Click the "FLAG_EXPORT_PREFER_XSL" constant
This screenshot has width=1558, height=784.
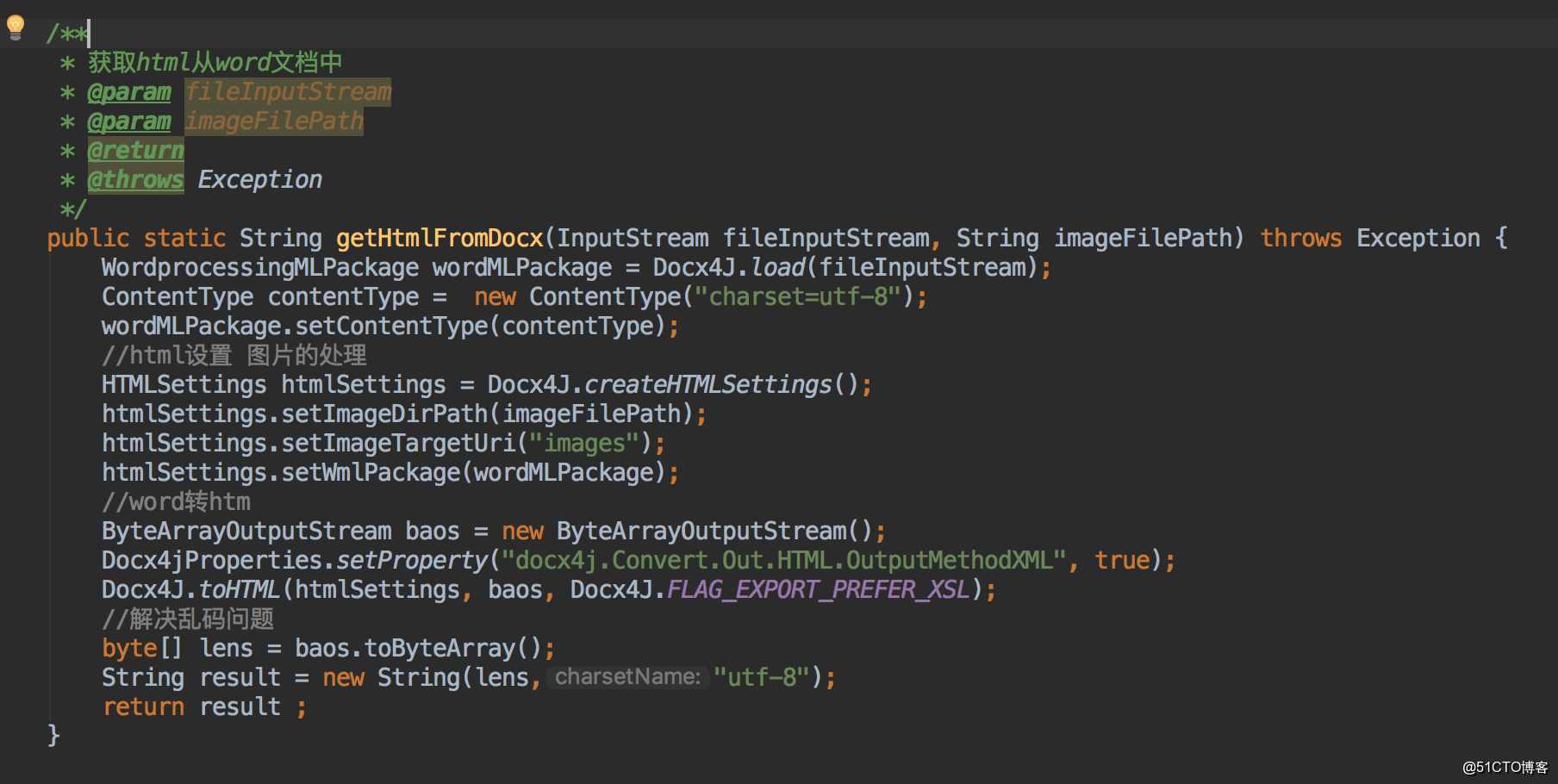coord(820,589)
